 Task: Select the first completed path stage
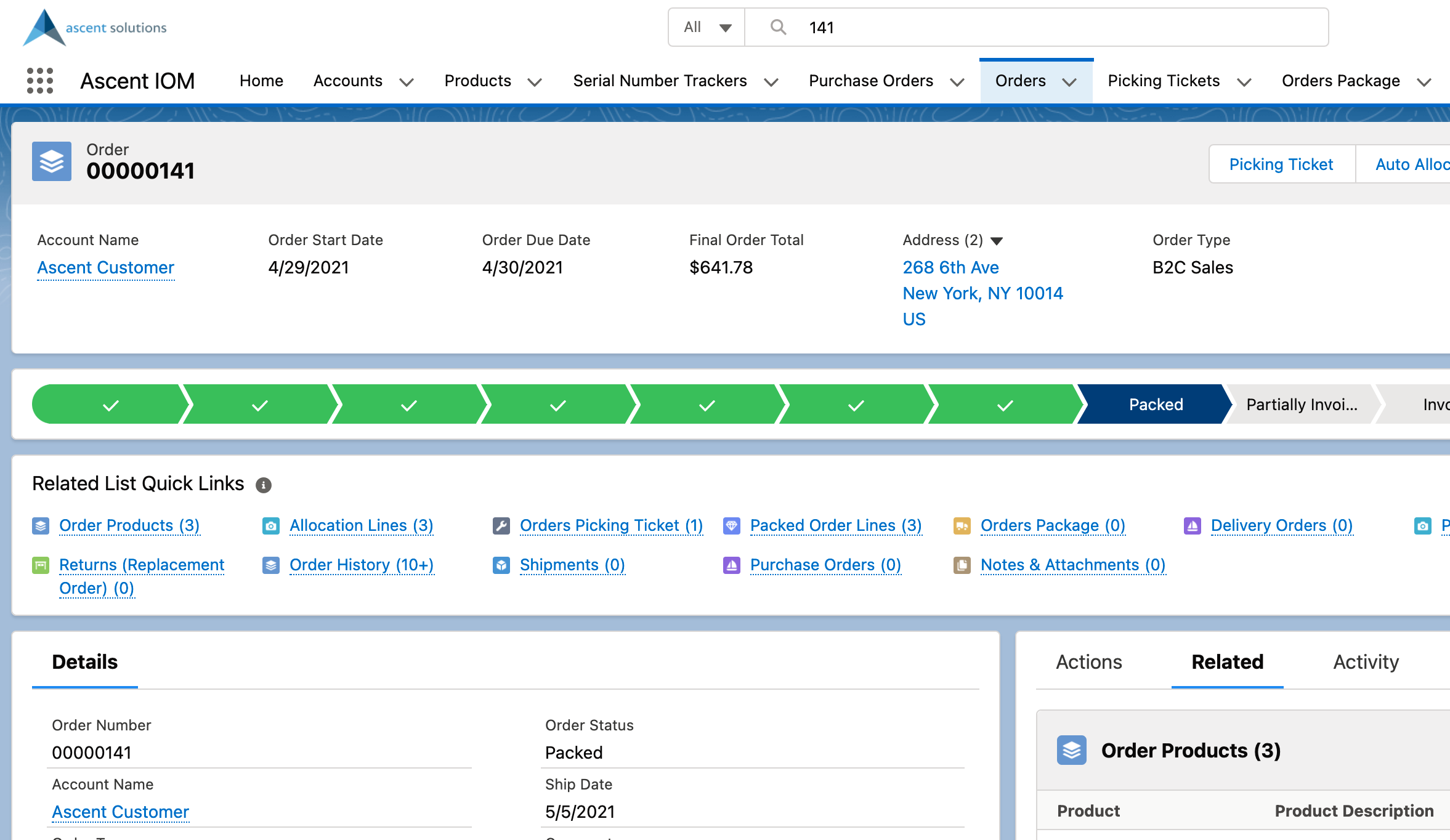pos(110,405)
